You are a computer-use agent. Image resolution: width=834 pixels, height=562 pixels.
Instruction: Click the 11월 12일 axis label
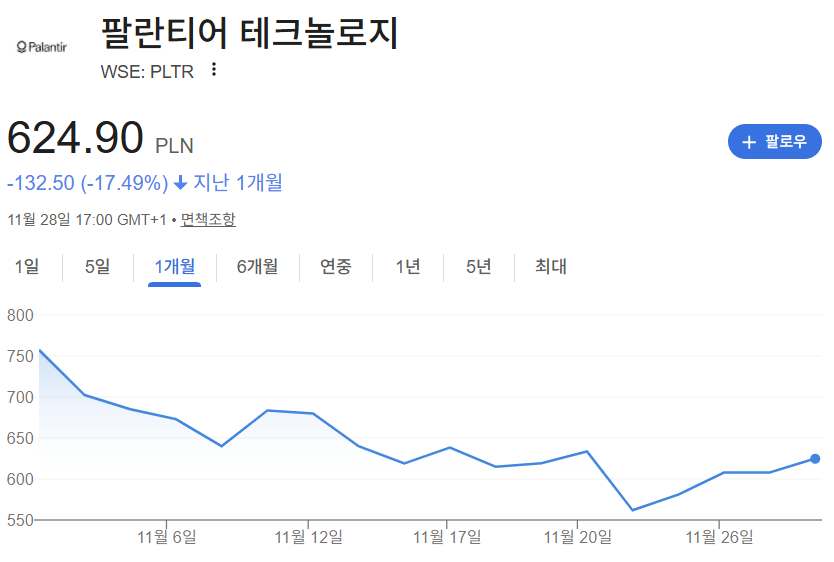[308, 537]
